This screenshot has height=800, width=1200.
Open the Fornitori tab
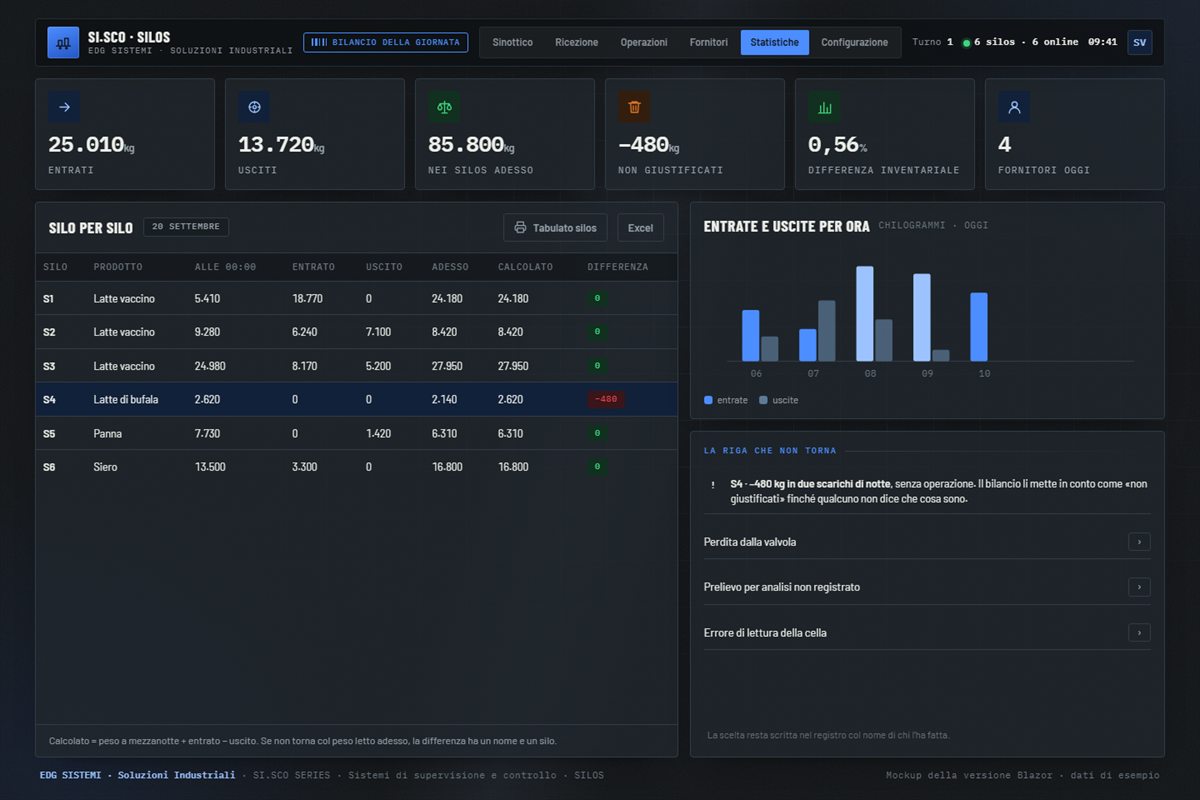pos(709,43)
